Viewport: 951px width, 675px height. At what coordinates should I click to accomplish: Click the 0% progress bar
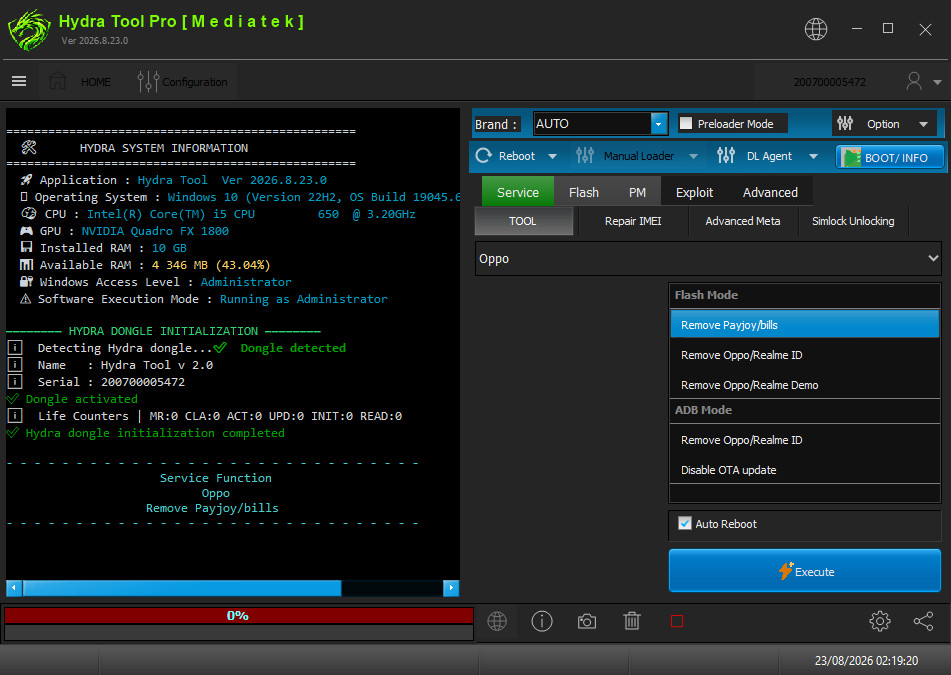point(238,616)
